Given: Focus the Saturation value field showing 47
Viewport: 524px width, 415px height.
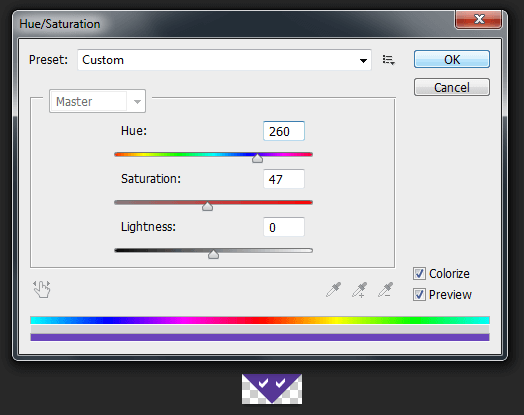Looking at the screenshot, I should pos(284,179).
